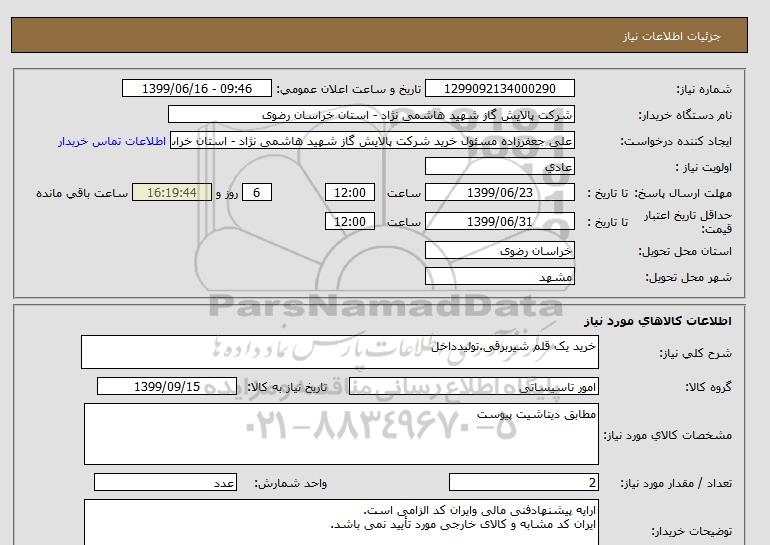Viewport: 770px width, 545px height.
Task: Click the goods group field امور تاسیساتی
Action: point(473,386)
